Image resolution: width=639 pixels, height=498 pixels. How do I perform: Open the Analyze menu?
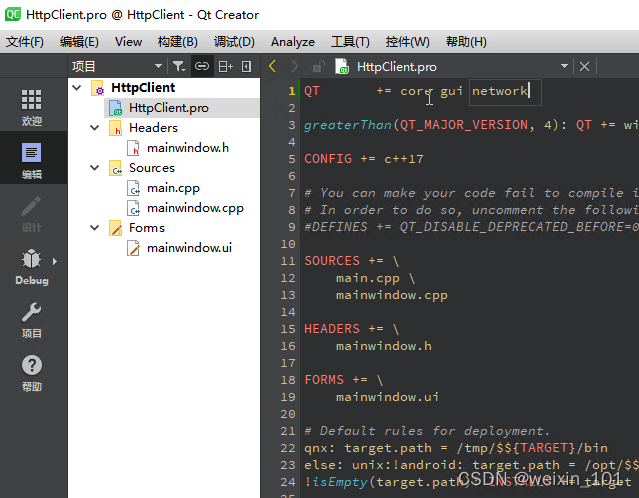pos(293,42)
